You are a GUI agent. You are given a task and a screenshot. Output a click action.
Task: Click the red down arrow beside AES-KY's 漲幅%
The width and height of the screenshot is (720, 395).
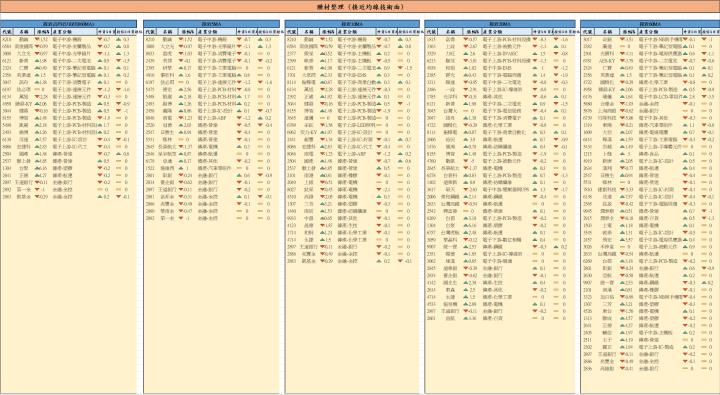click(x=623, y=61)
